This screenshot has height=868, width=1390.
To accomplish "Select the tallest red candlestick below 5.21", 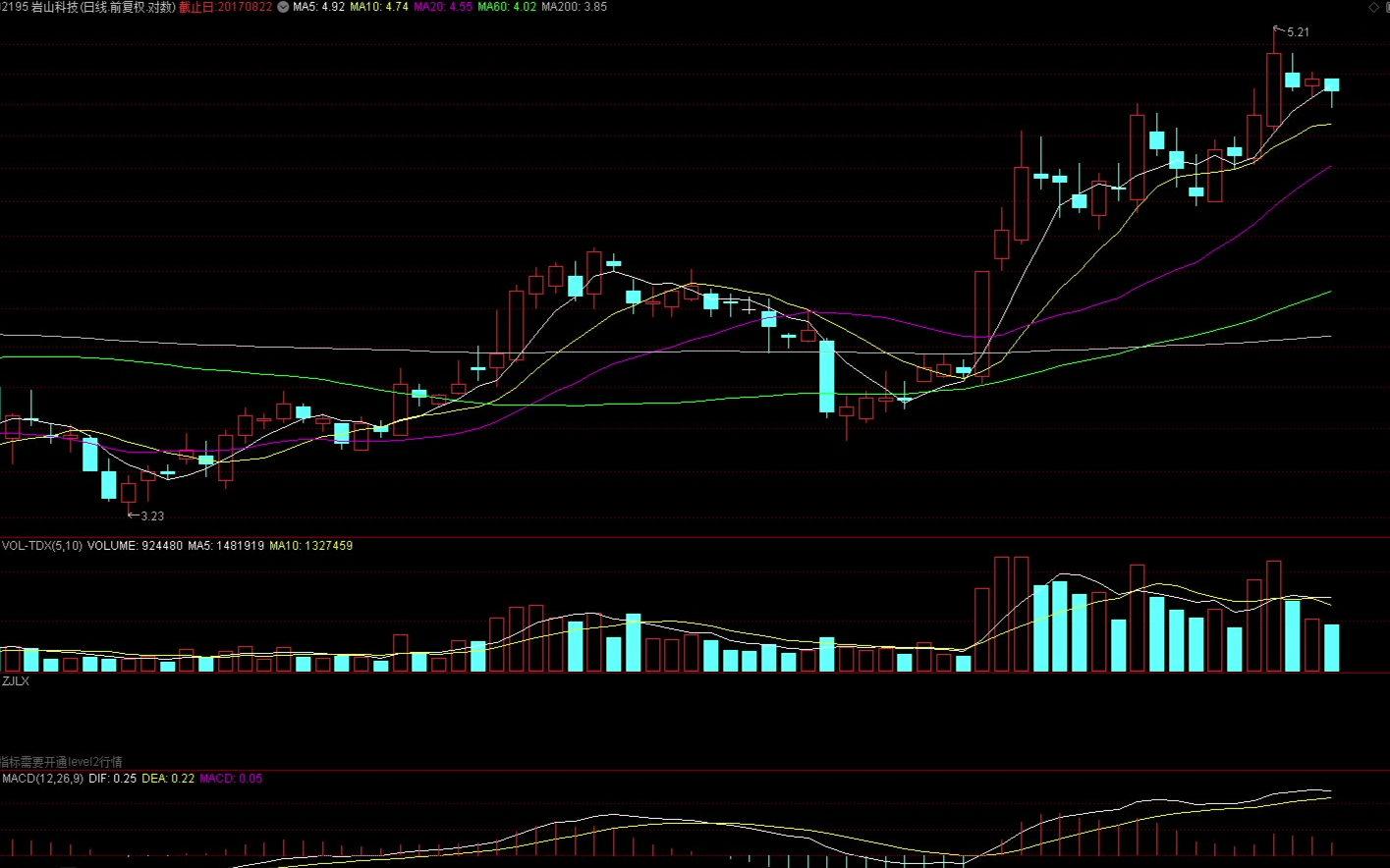I will (1273, 89).
